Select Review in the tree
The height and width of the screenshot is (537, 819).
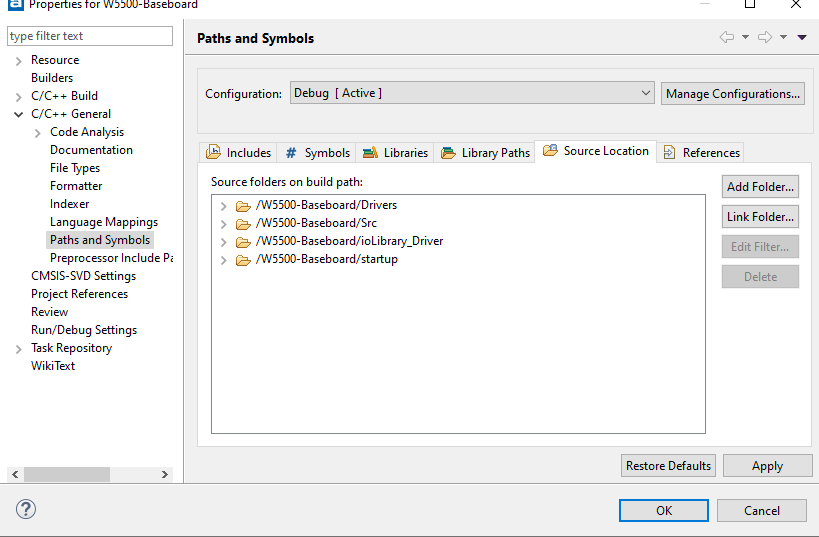pyautogui.click(x=49, y=312)
